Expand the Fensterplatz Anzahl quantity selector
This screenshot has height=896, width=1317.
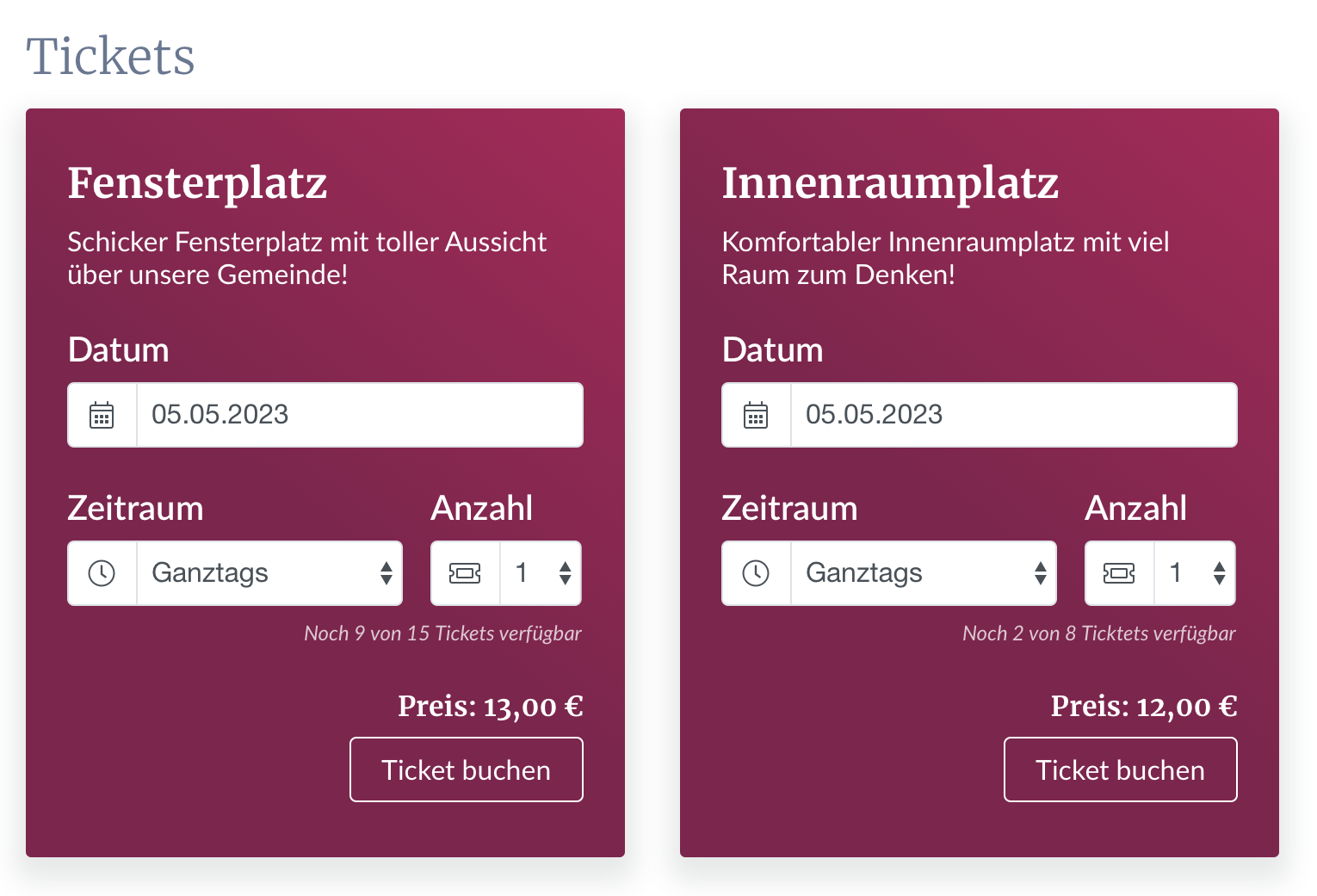[541, 573]
